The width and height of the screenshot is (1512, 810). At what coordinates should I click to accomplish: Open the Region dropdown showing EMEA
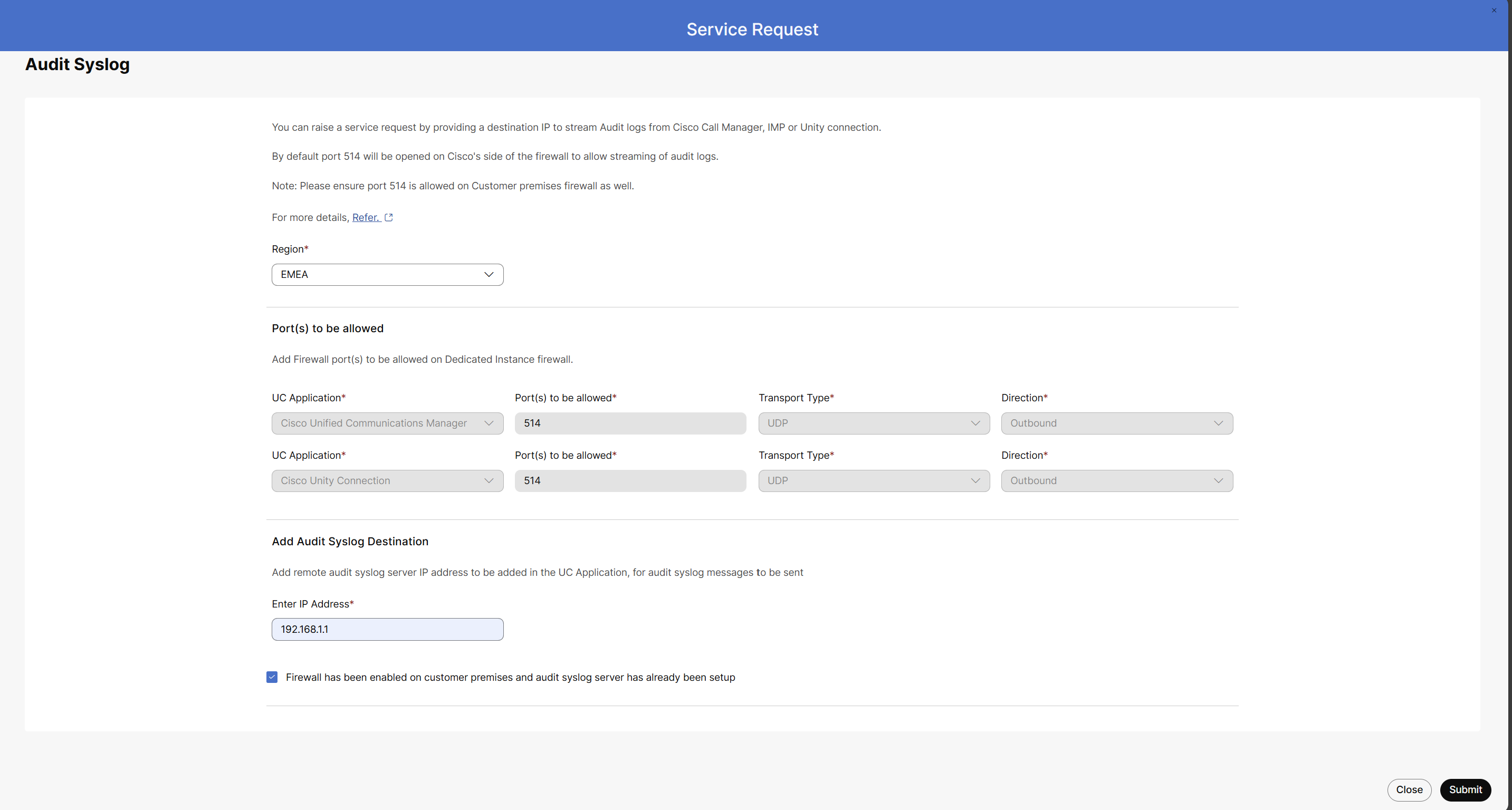pyautogui.click(x=387, y=275)
